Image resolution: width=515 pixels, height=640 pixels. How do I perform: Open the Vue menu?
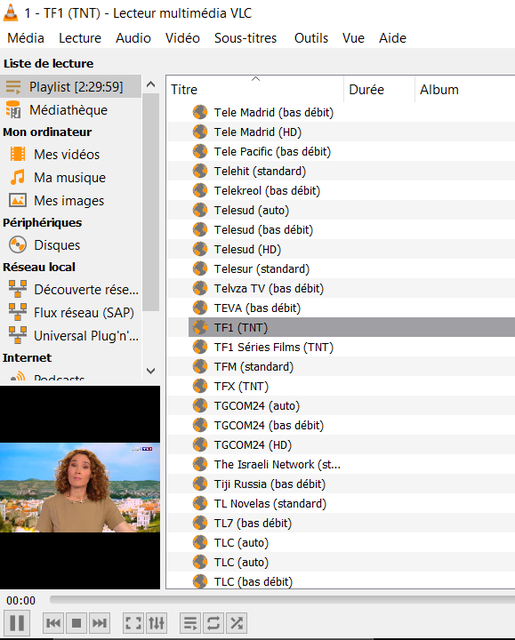[x=353, y=38]
